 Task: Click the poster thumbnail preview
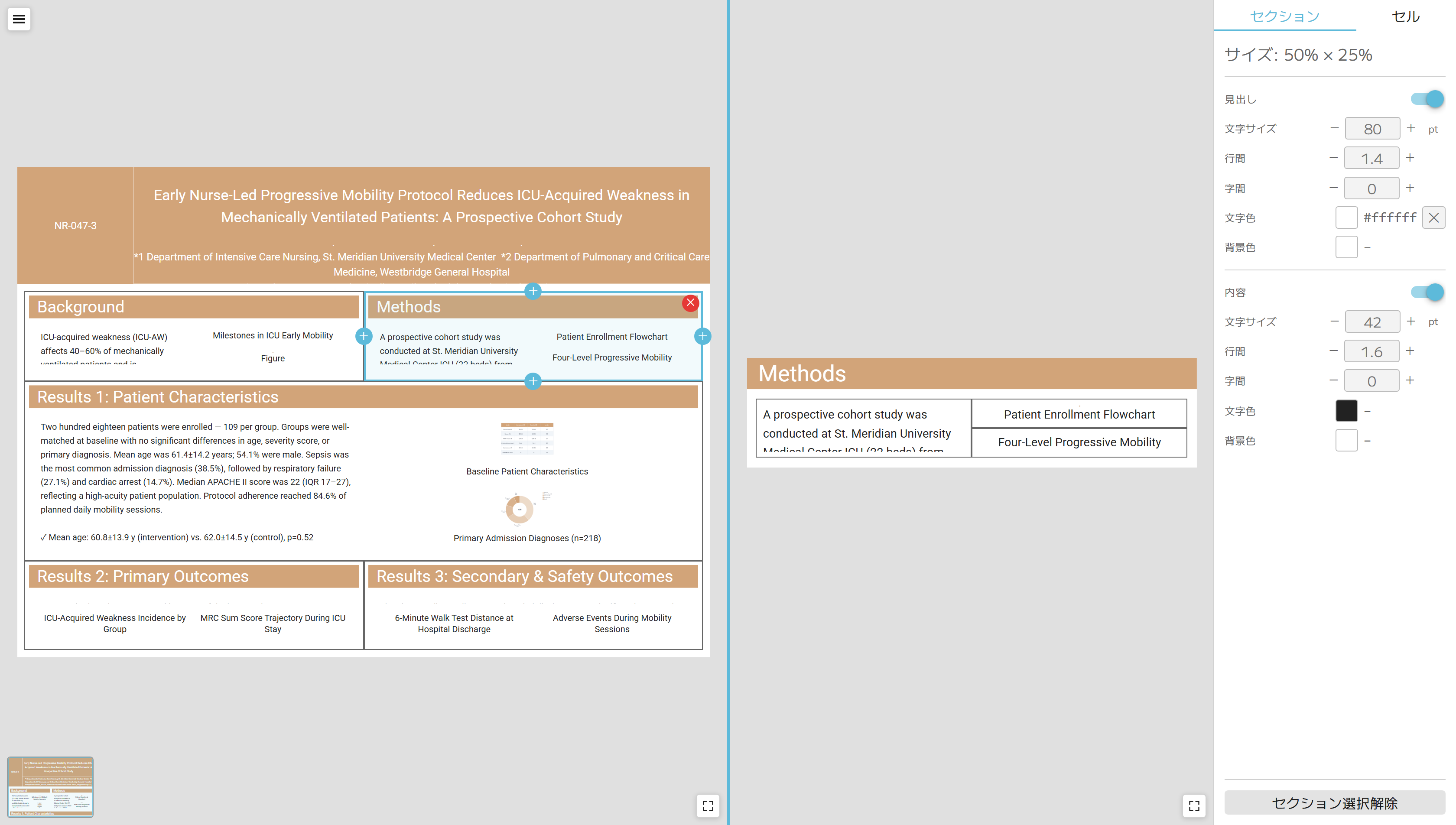(x=50, y=787)
